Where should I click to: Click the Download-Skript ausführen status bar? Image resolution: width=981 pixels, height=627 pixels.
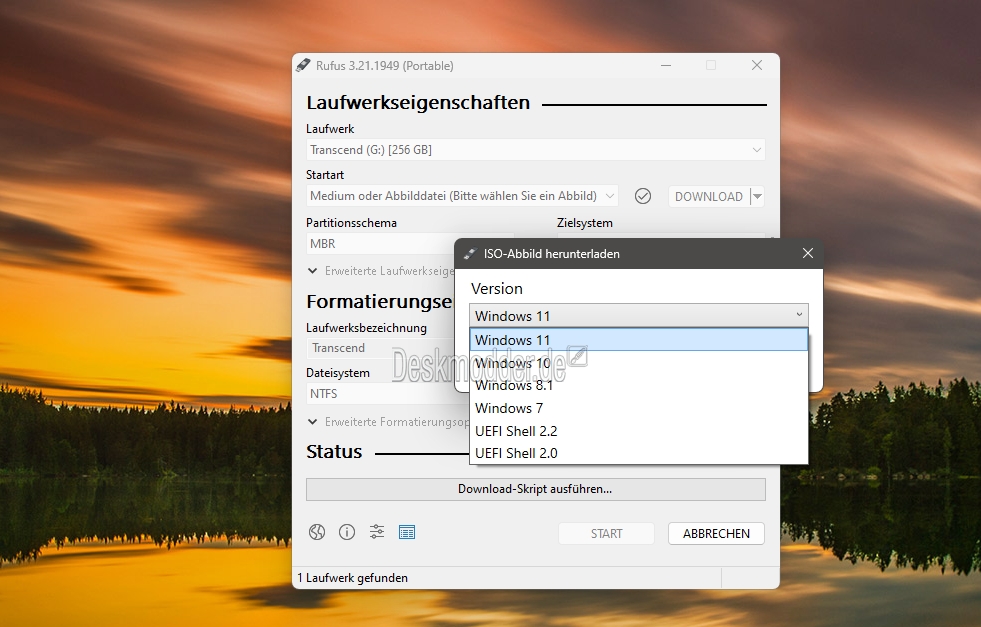(536, 489)
